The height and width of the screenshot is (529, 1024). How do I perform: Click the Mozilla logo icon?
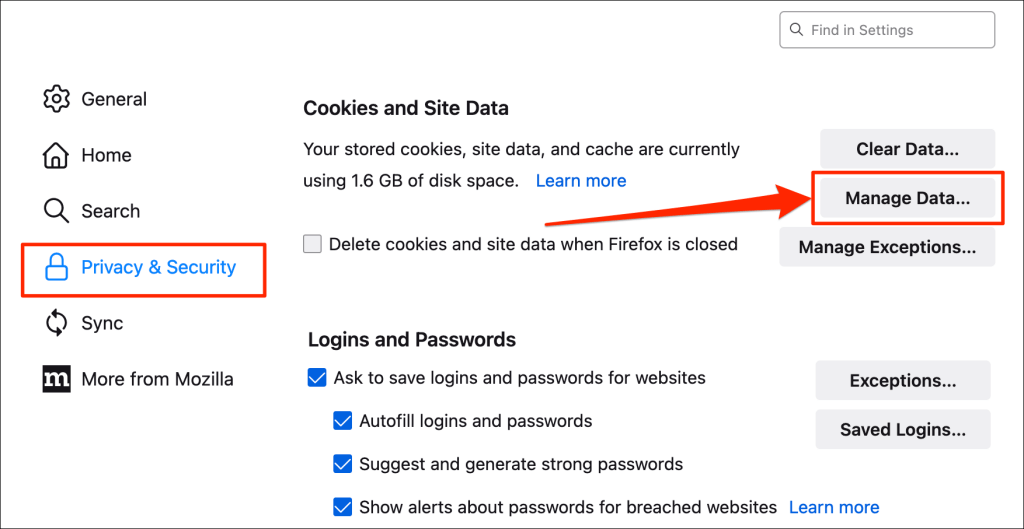56,379
